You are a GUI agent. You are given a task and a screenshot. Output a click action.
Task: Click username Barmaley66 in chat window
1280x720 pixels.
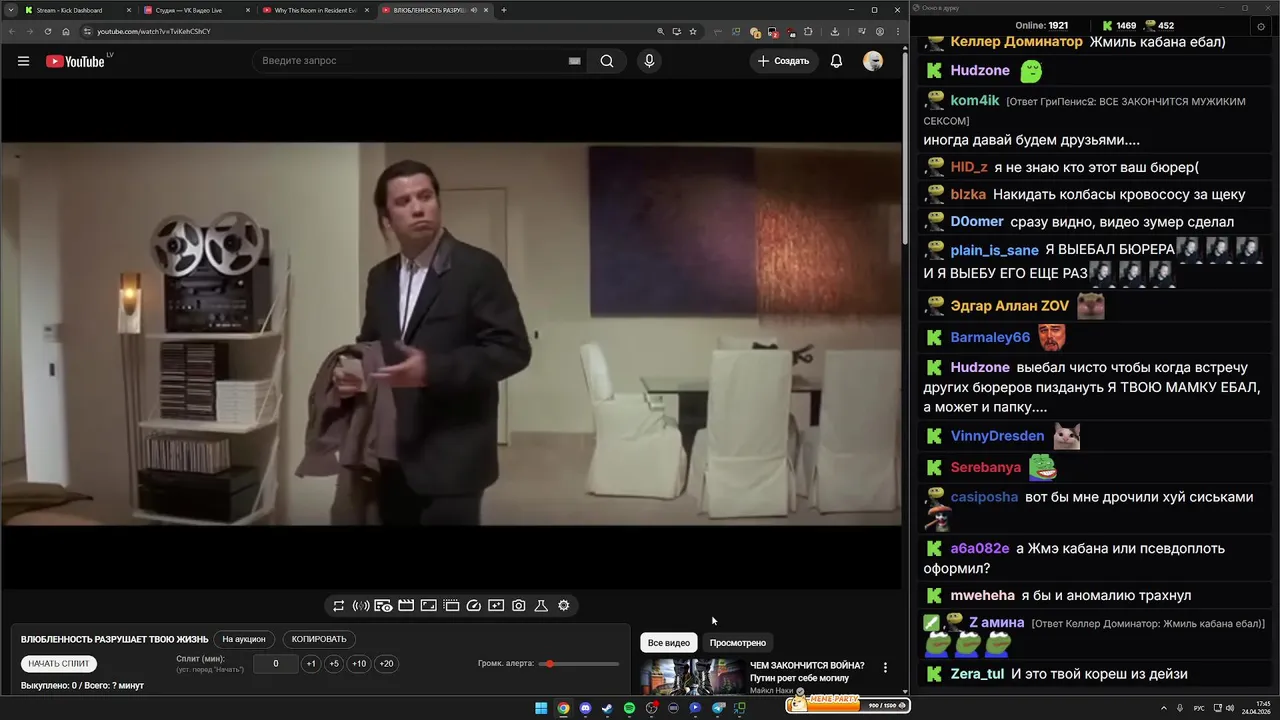click(990, 337)
